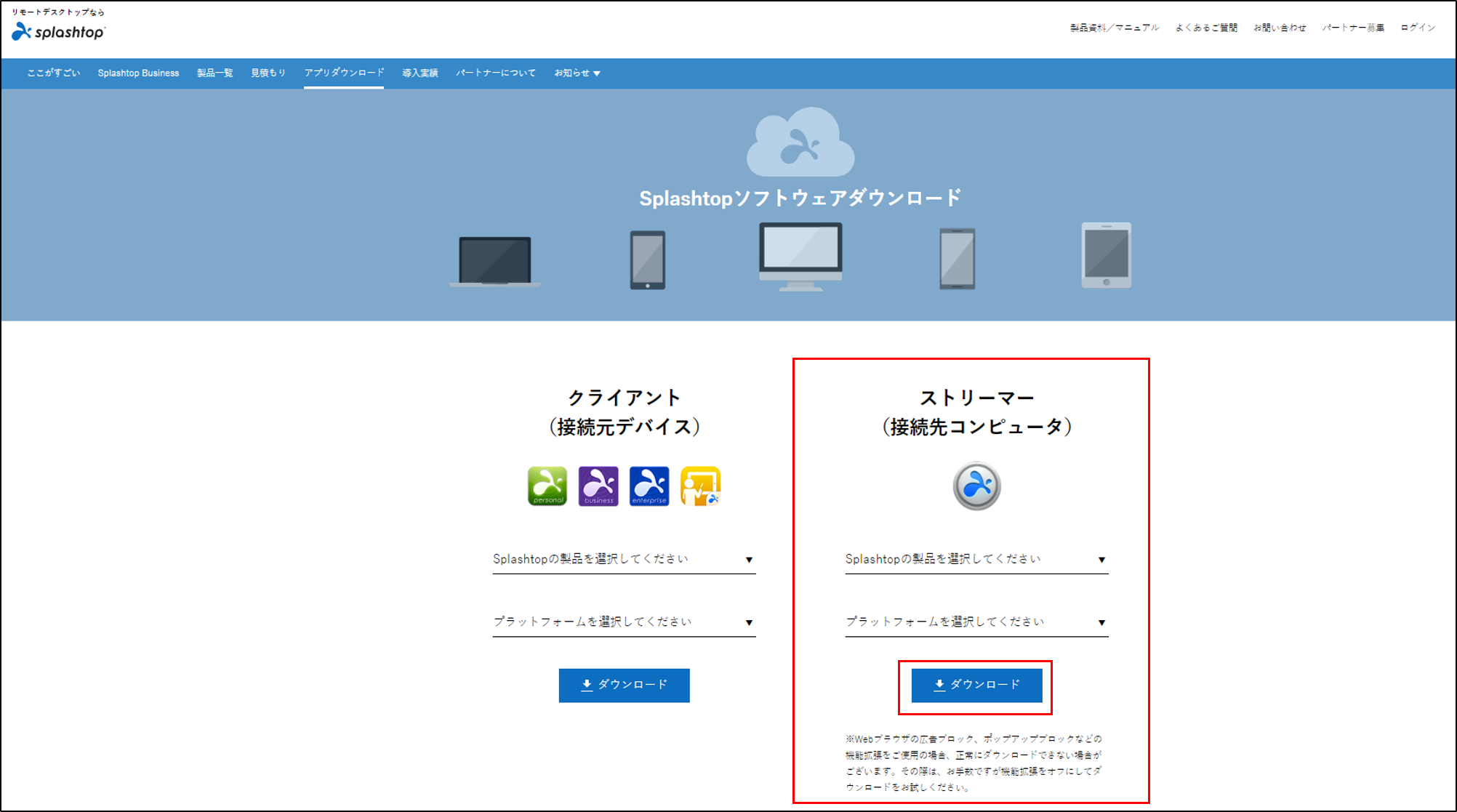The image size is (1457, 812).
Task: Select the blue Splashtop Enterprise client icon
Action: 649,486
